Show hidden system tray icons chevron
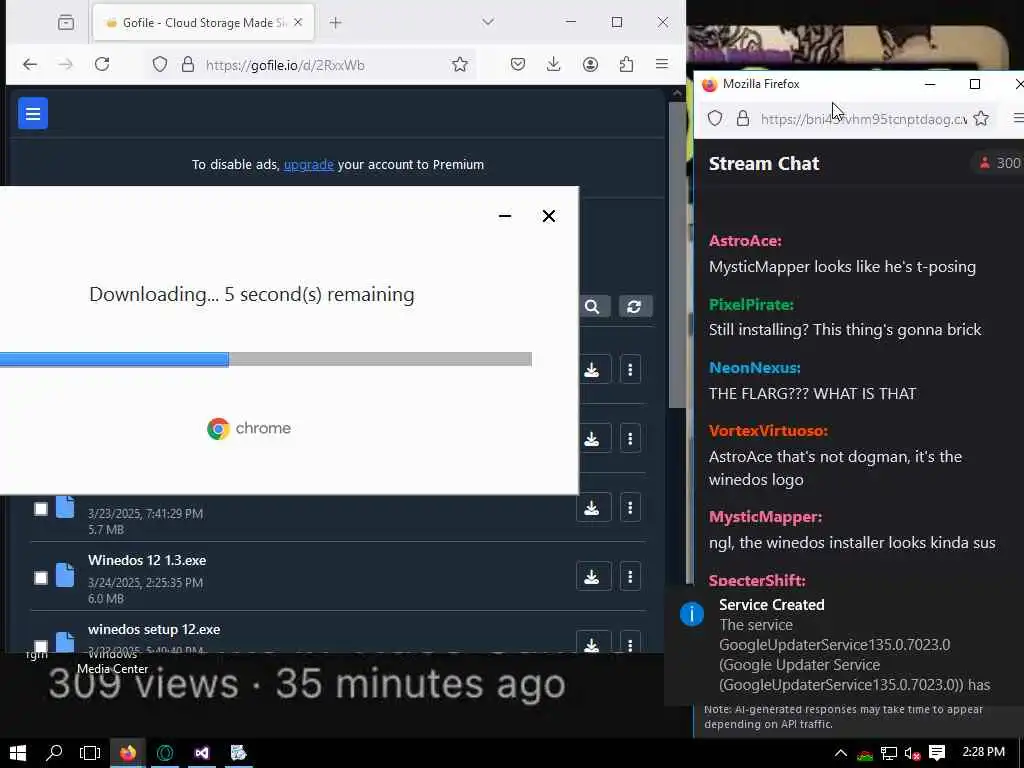The width and height of the screenshot is (1024, 768). click(841, 753)
